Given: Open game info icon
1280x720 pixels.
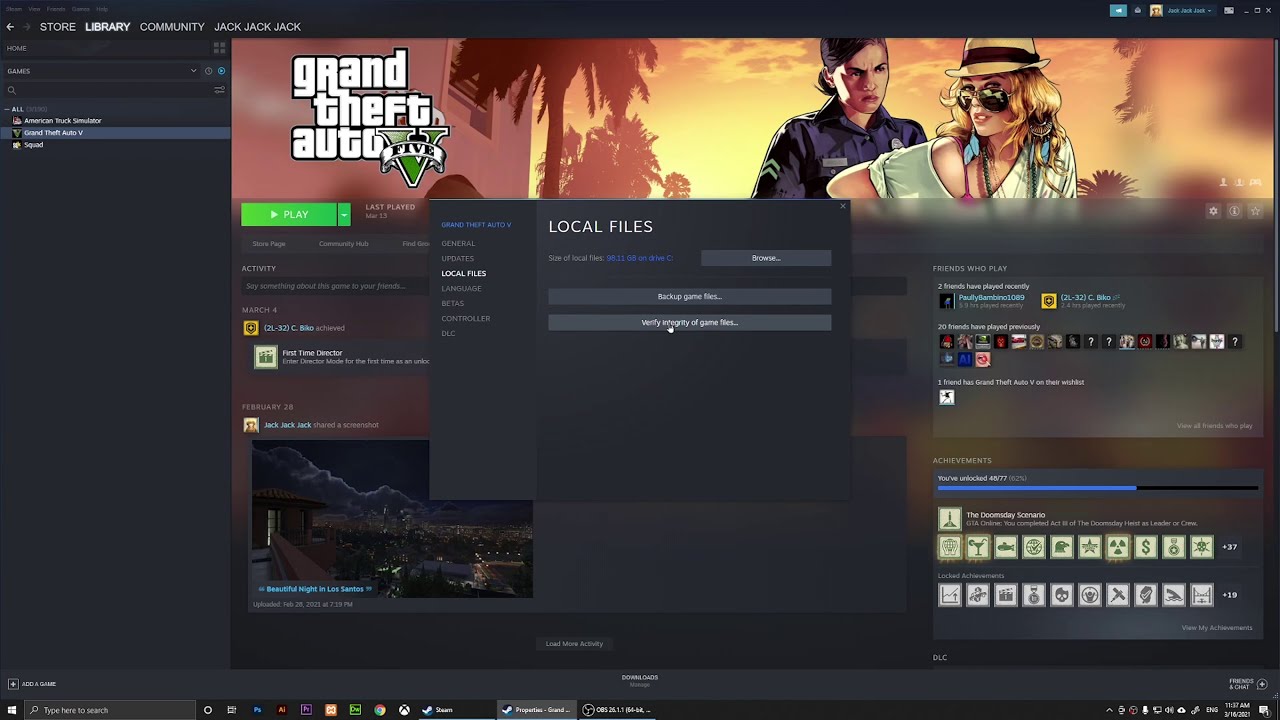Looking at the screenshot, I should tap(1234, 211).
